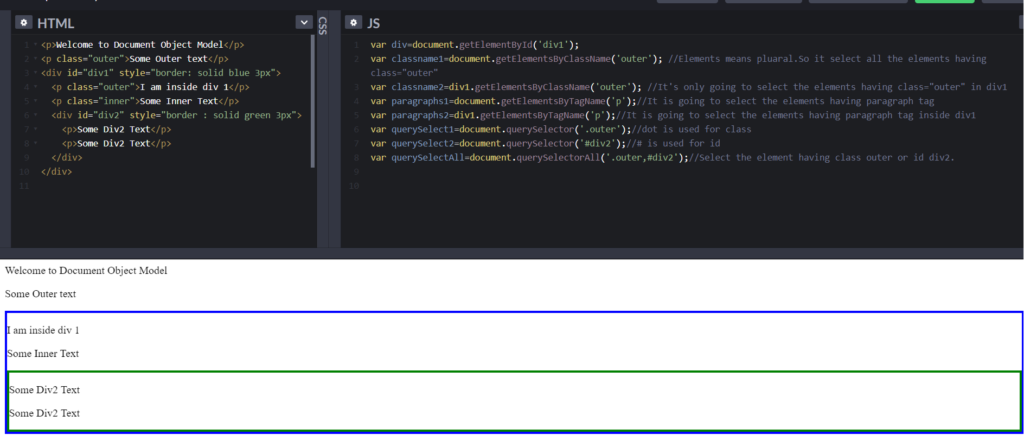The image size is (1024, 435).
Task: Collapse fold arrow on HTML line 5
Action: 34,101
